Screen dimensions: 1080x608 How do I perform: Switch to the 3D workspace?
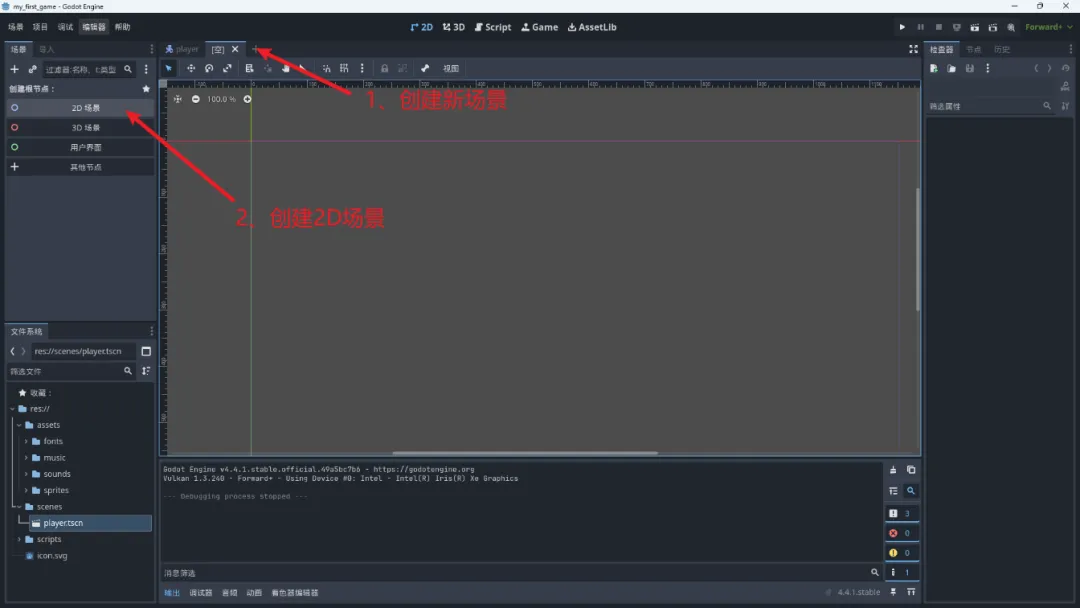[x=454, y=27]
